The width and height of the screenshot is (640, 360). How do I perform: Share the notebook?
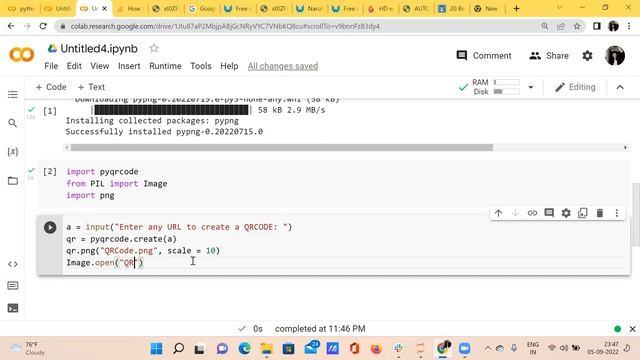(549, 56)
